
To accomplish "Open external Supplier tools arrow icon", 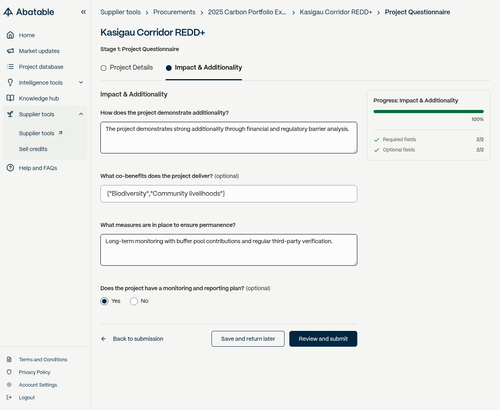I will coord(60,133).
